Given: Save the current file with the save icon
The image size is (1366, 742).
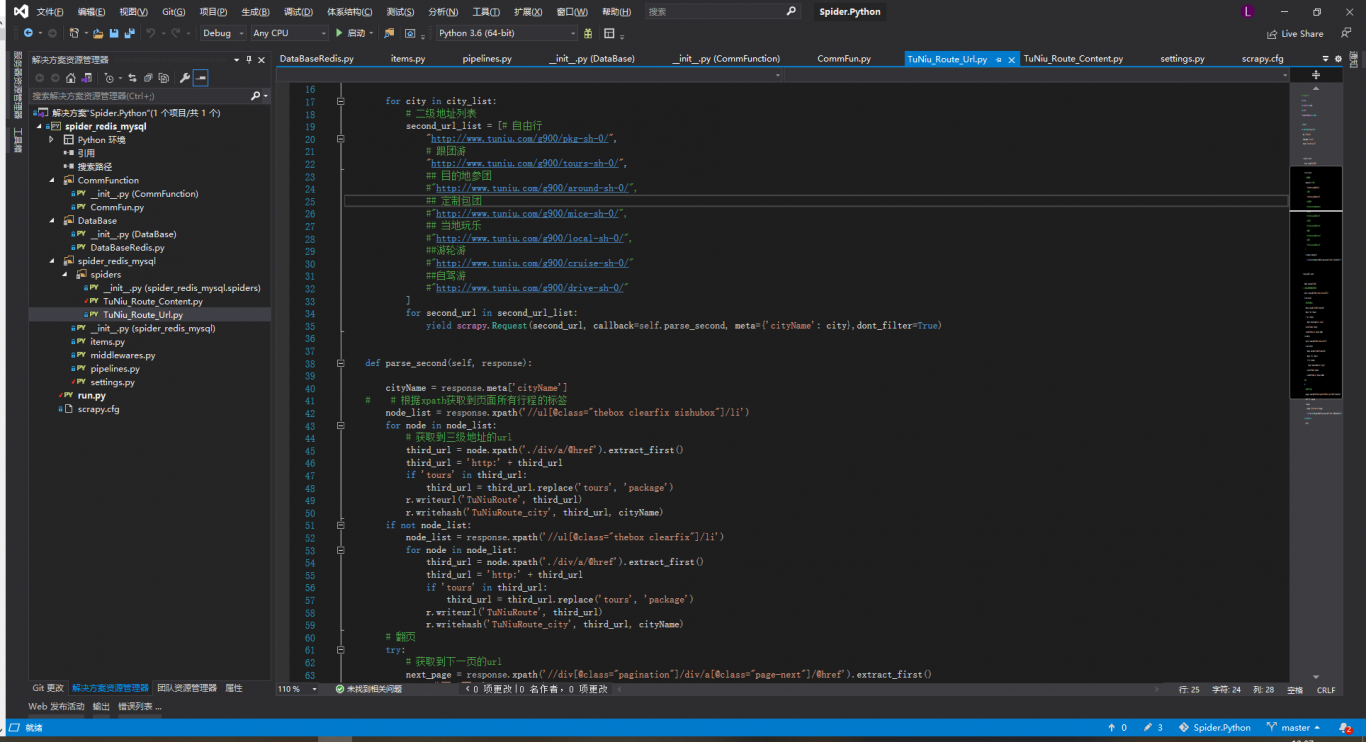Looking at the screenshot, I should [114, 33].
